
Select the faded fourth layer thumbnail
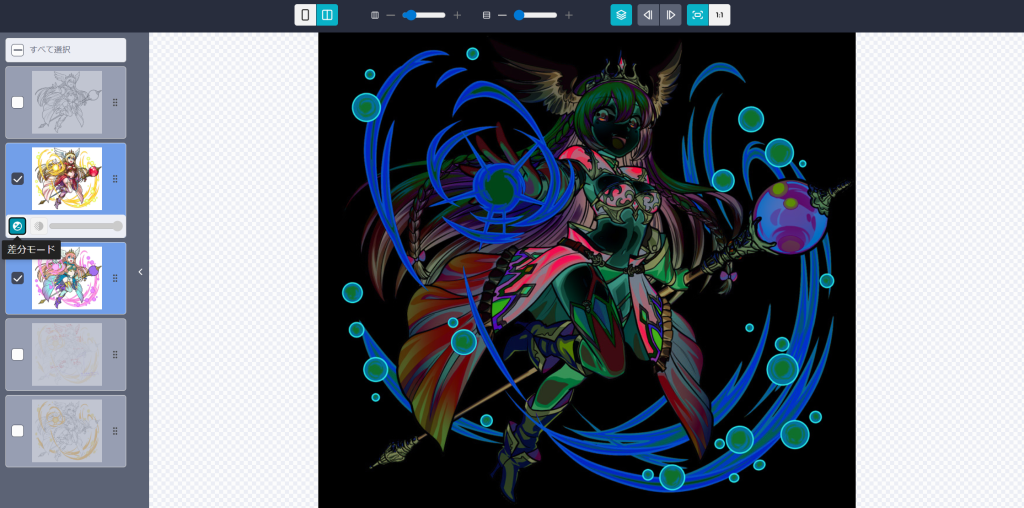(67, 354)
